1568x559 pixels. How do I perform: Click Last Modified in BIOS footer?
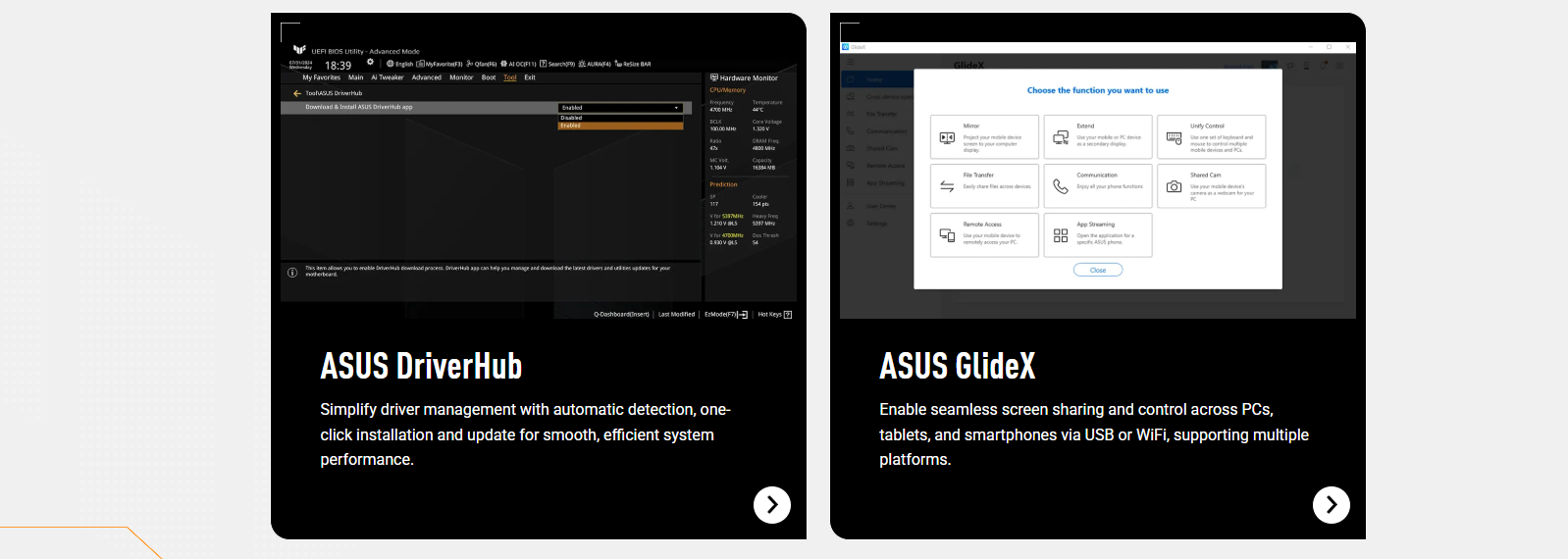click(x=676, y=315)
